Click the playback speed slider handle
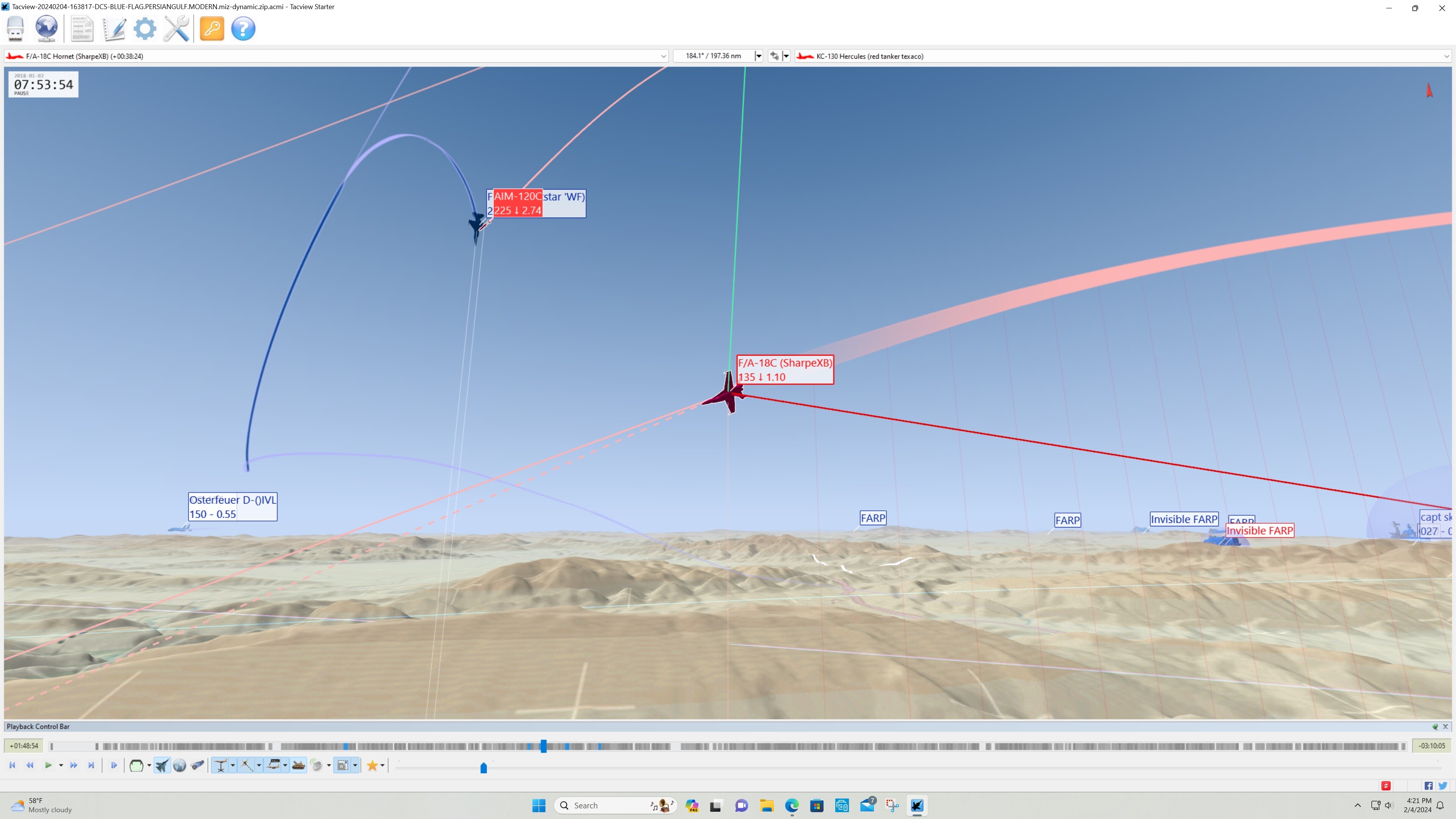This screenshot has width=1456, height=819. (483, 767)
